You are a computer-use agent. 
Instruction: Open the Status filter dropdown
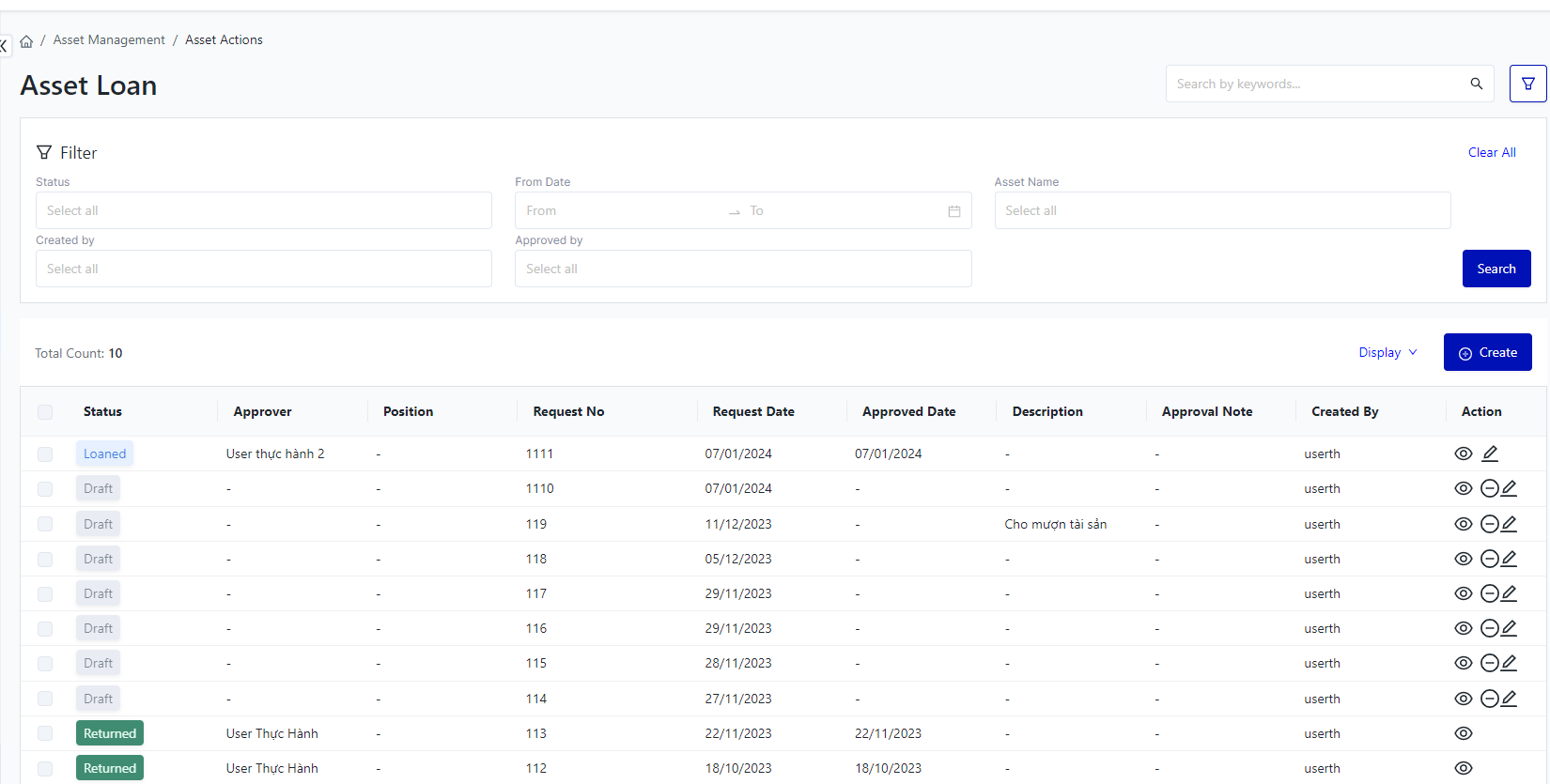click(263, 210)
